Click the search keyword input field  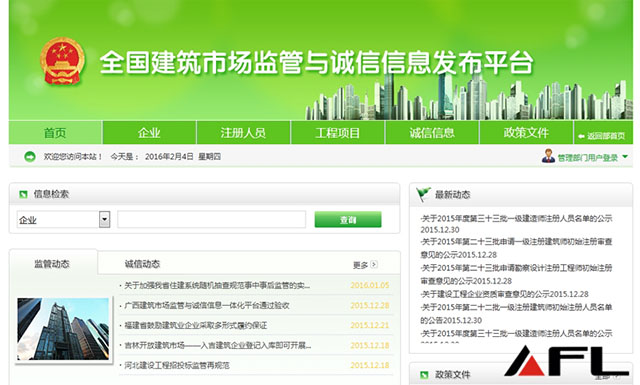pos(212,219)
